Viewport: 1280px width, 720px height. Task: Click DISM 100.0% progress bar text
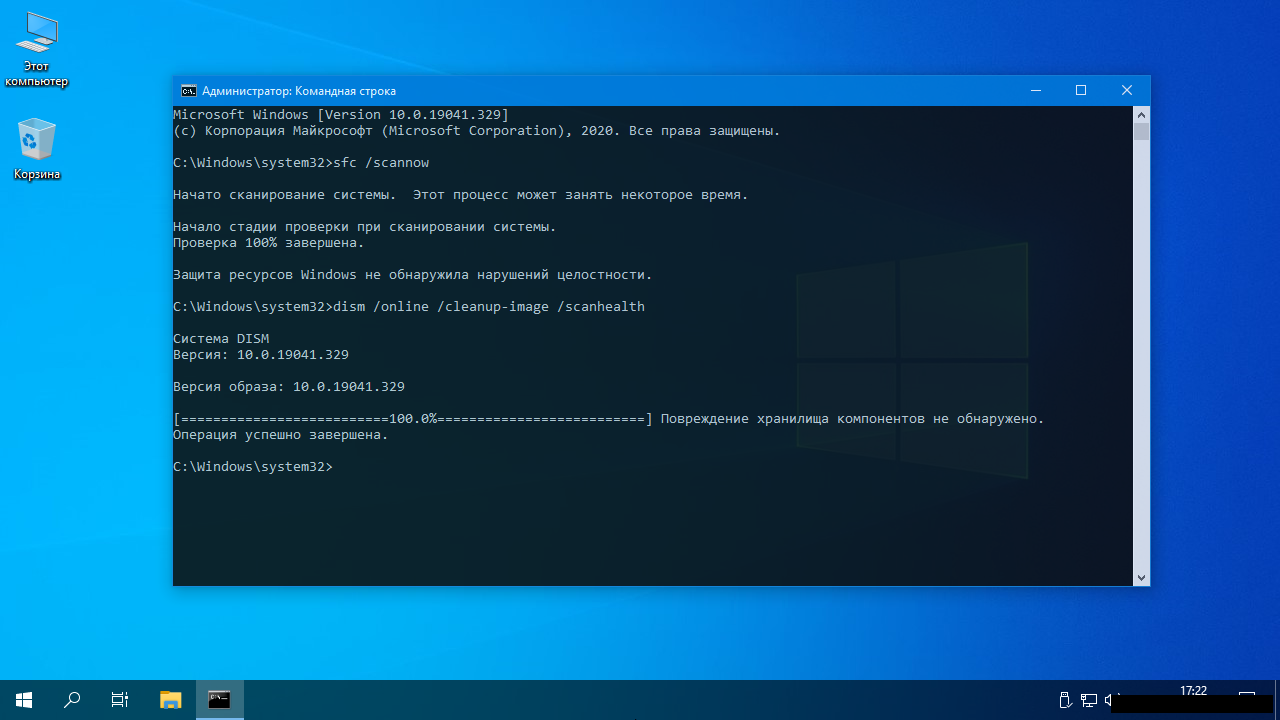(x=413, y=418)
